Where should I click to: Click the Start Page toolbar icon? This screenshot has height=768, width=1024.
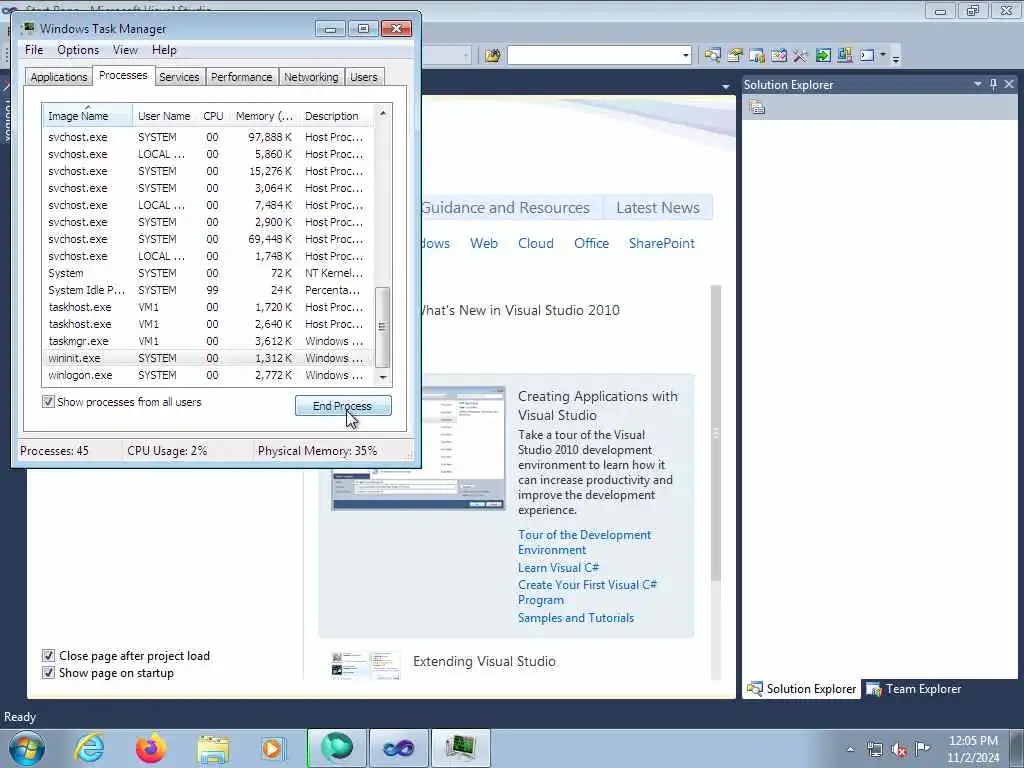pos(823,56)
